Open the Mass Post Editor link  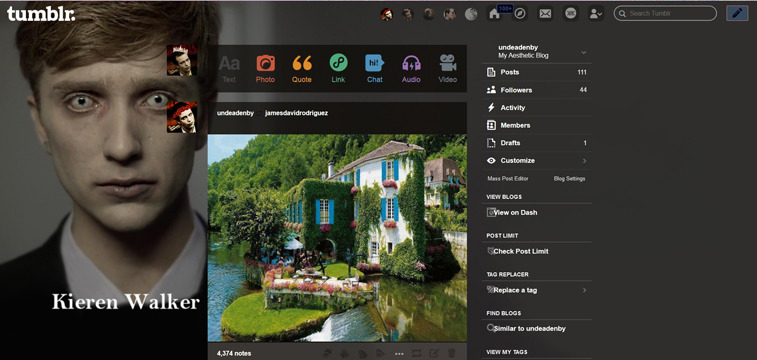[x=507, y=179]
